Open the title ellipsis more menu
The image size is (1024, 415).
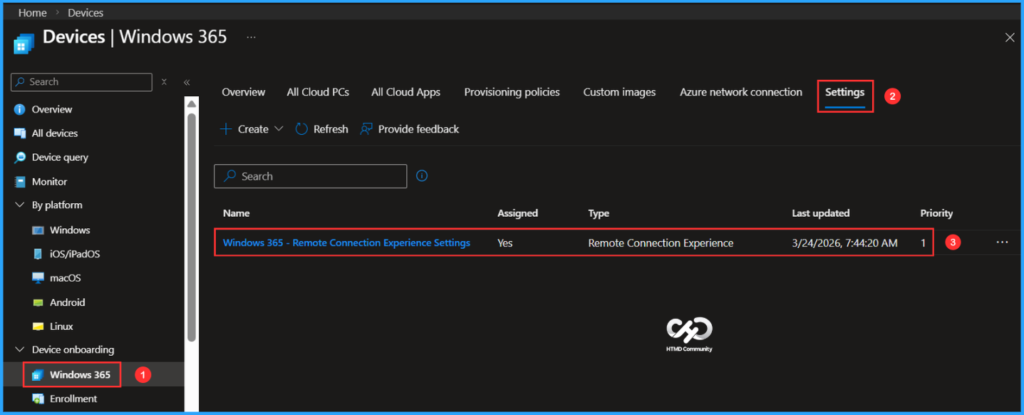251,37
